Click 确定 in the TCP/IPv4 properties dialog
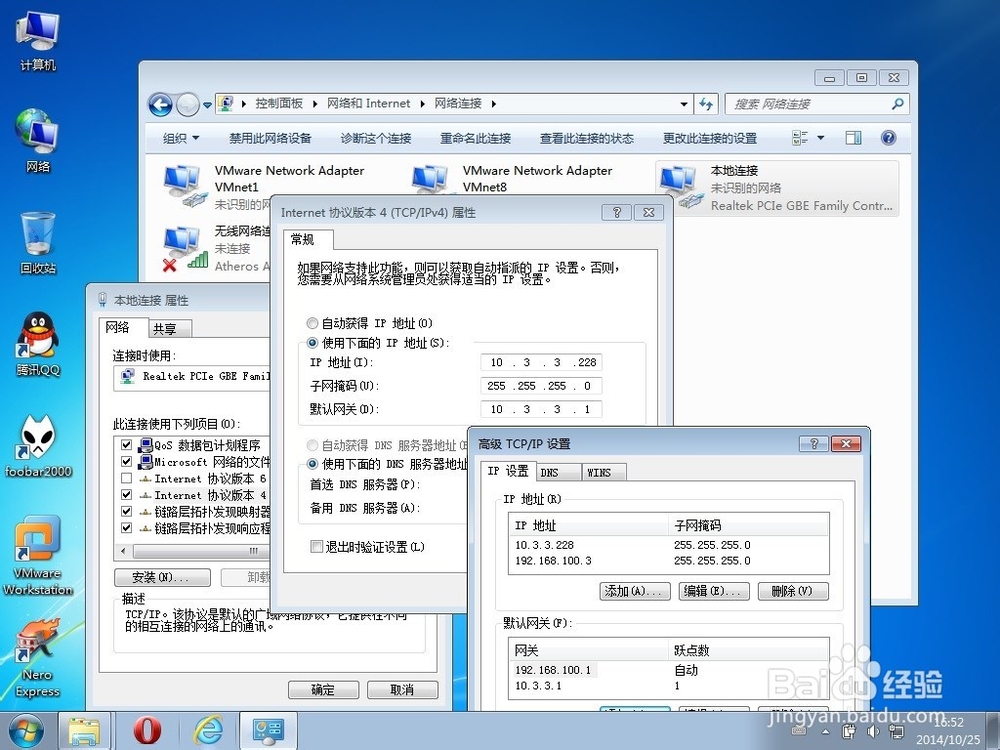 [323, 689]
